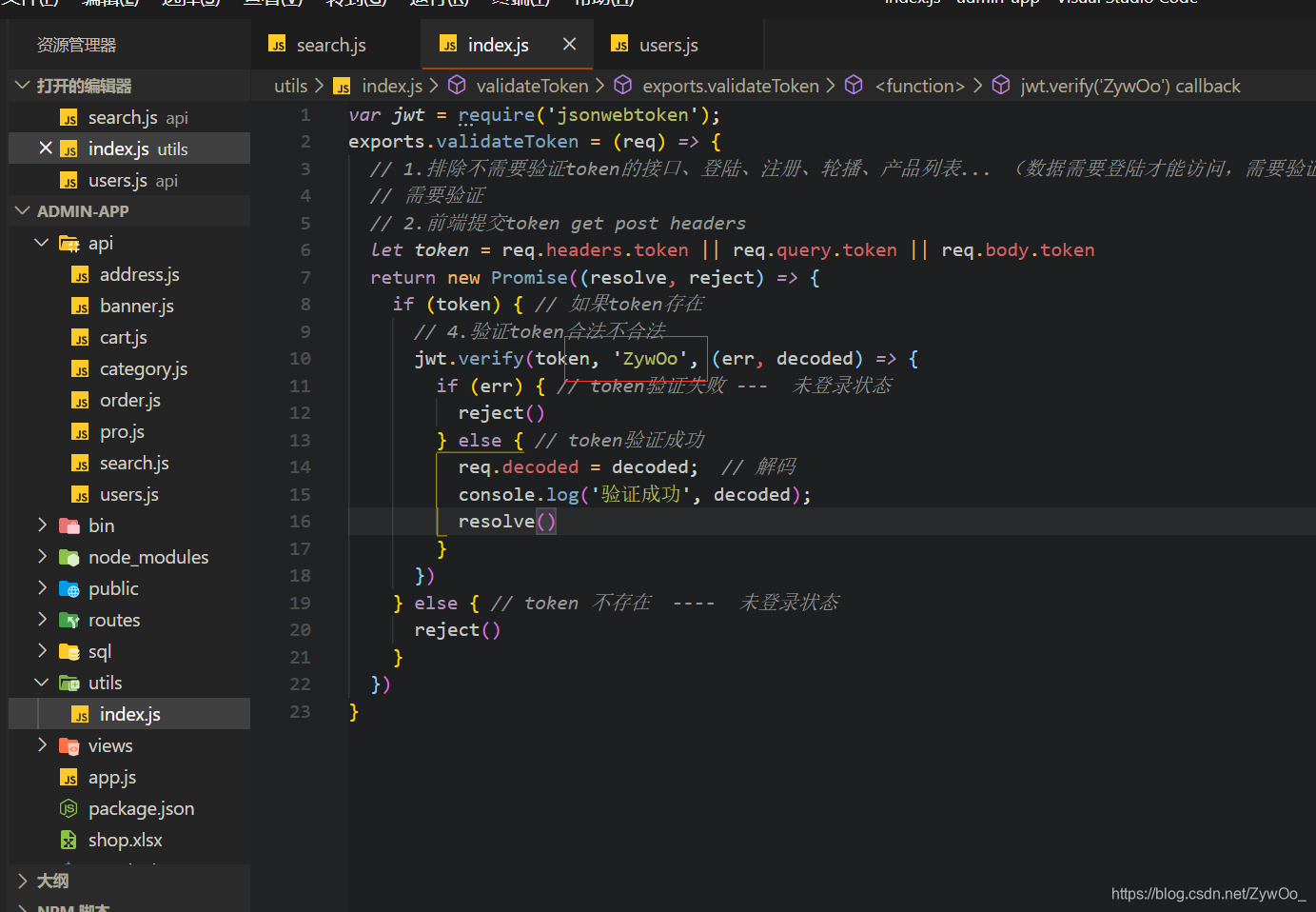Image resolution: width=1316 pixels, height=912 pixels.
Task: Collapse the ADMIN-APP project section
Action: 23,211
